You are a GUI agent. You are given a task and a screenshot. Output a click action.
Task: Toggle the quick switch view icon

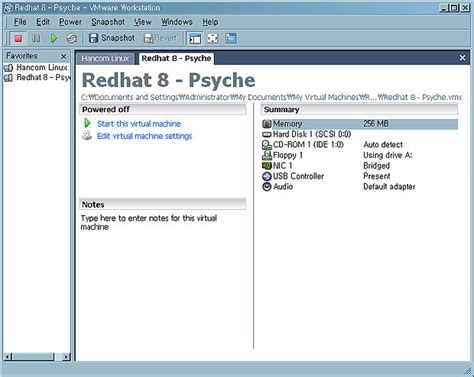[231, 38]
